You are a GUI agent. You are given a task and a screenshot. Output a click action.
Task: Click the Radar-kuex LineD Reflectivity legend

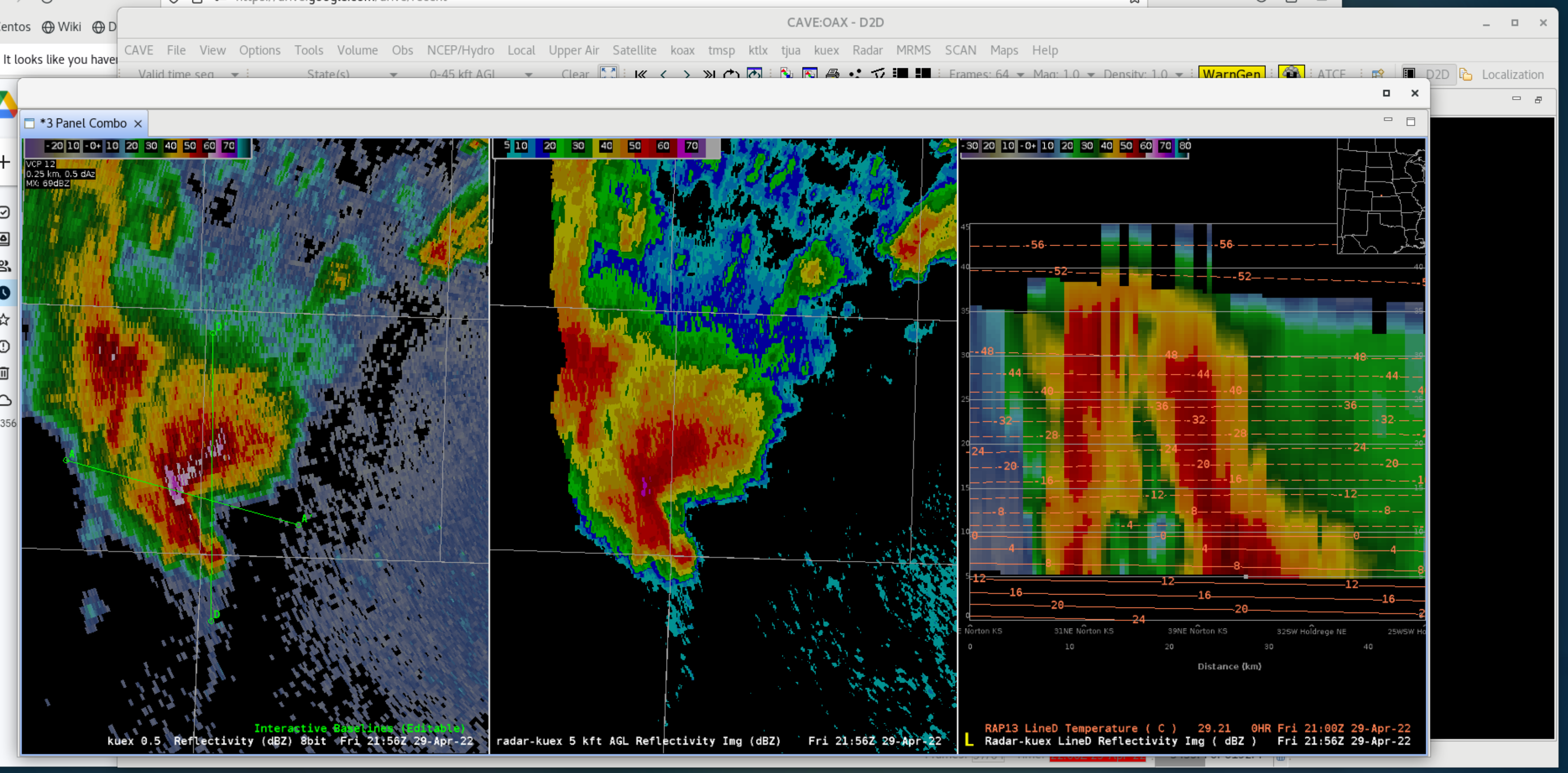[1197, 741]
